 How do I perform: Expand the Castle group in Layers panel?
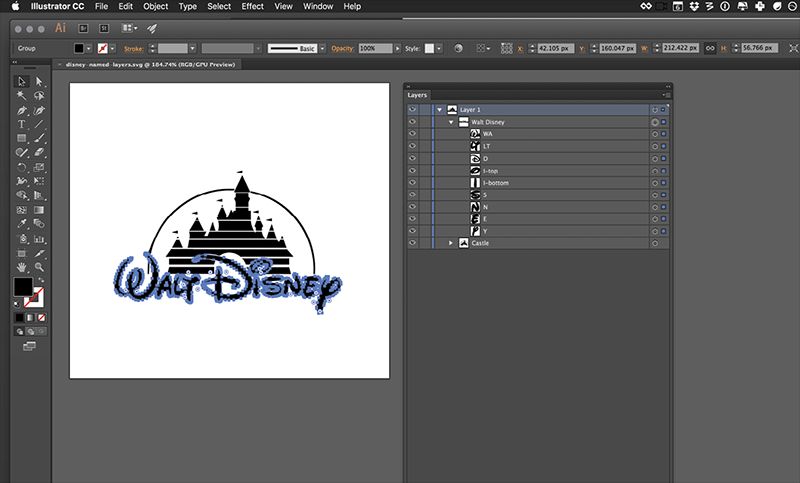point(451,243)
